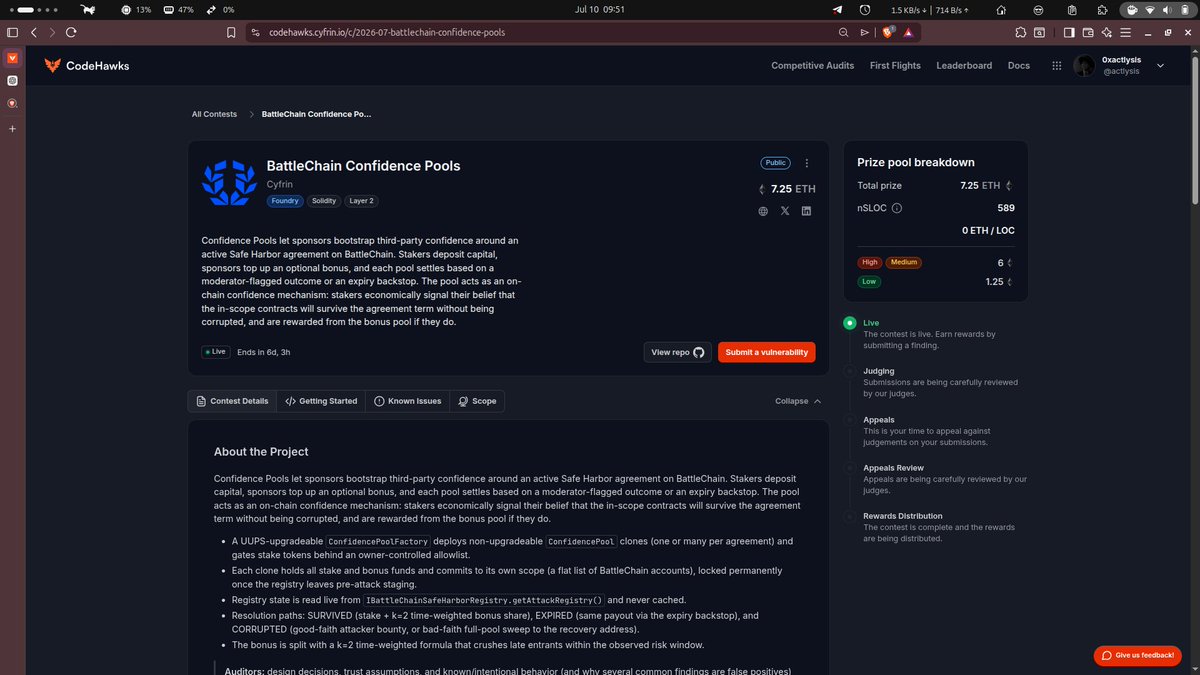Open the contest website globe icon
Viewport: 1200px width, 675px height.
pyautogui.click(x=763, y=211)
